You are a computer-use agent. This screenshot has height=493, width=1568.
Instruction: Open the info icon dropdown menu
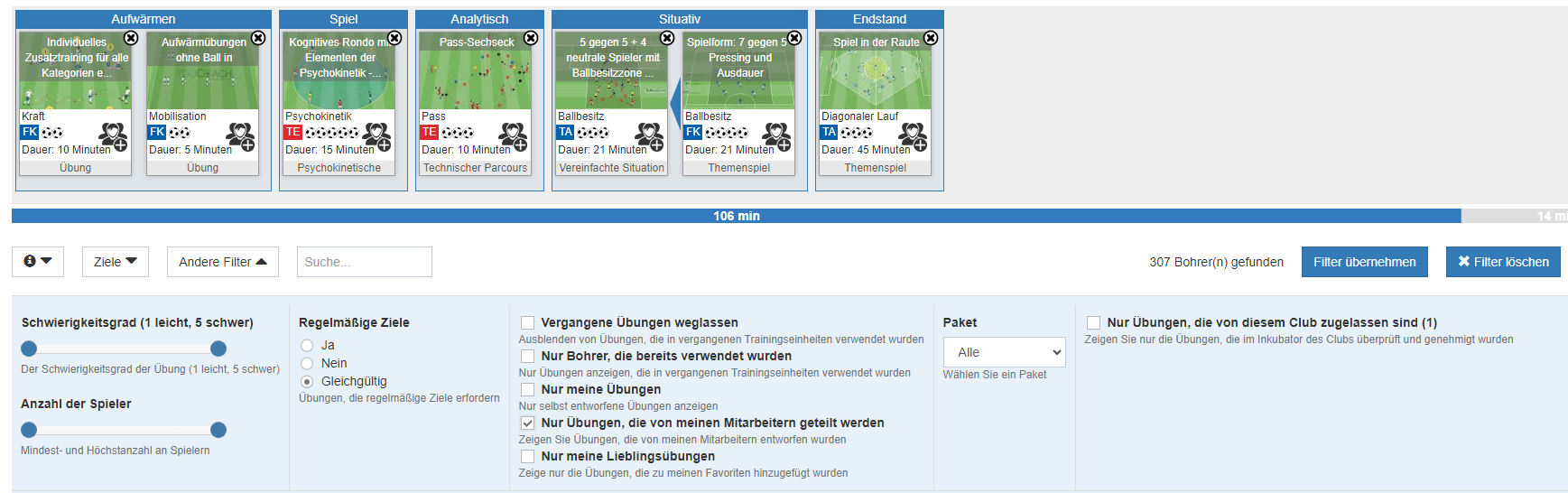[x=38, y=262]
